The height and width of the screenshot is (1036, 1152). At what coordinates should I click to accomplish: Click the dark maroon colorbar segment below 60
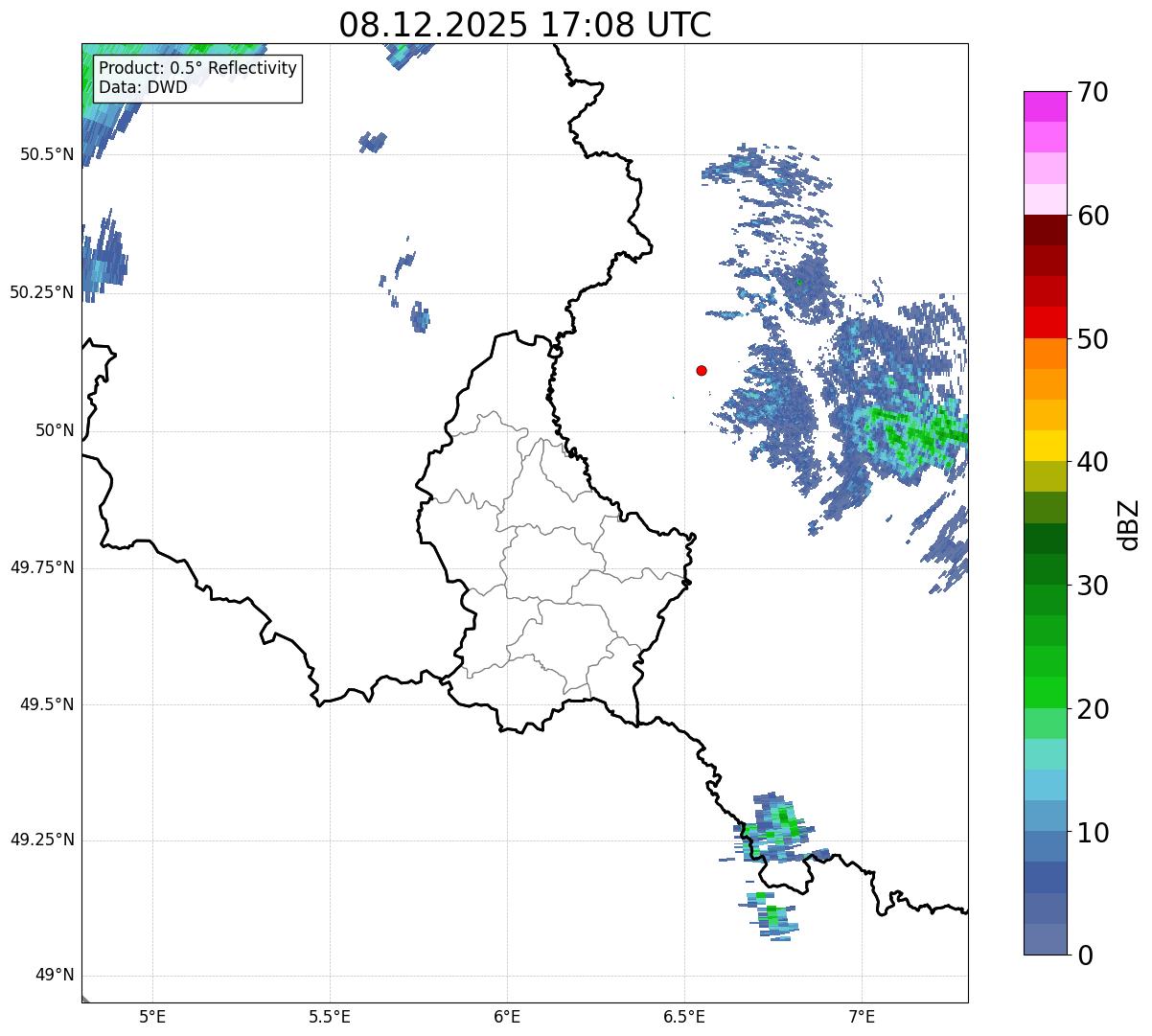(x=1046, y=230)
